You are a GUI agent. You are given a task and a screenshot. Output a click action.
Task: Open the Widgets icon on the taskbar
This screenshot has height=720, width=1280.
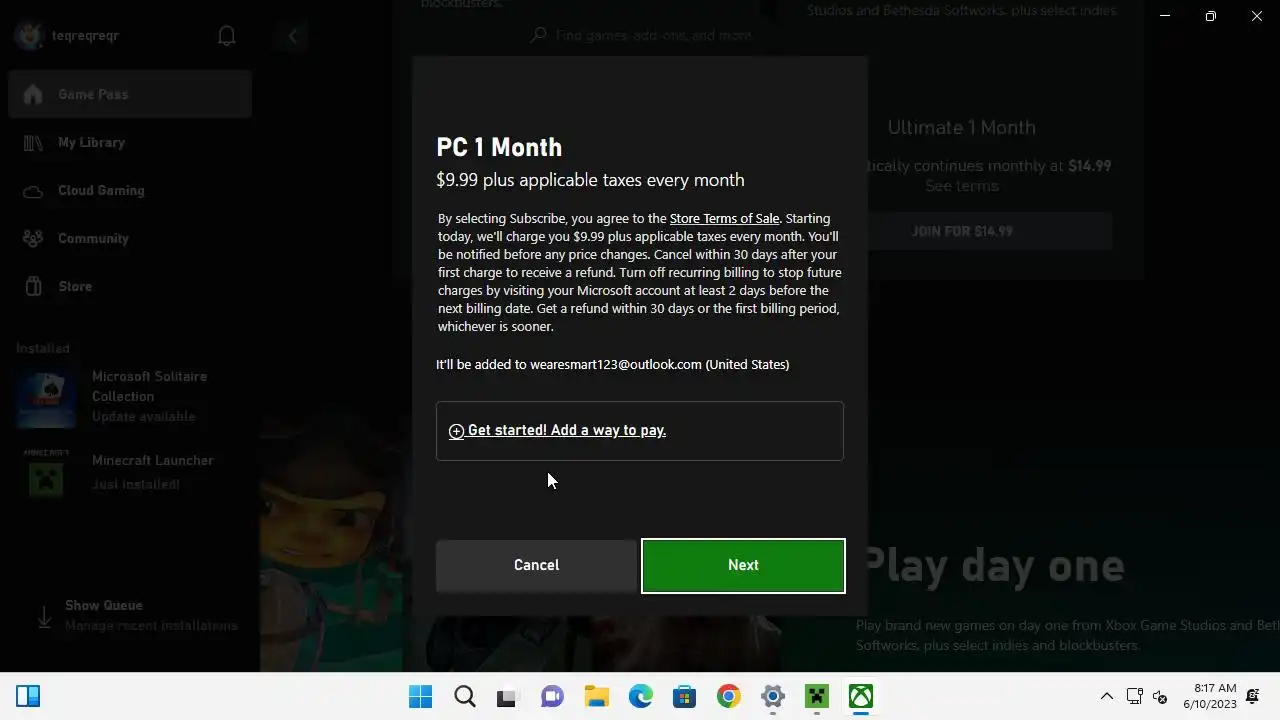(28, 697)
